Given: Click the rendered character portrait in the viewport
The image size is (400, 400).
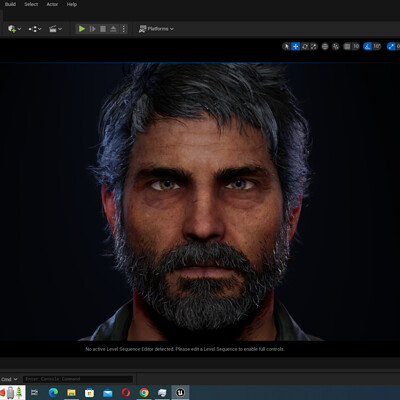Looking at the screenshot, I should coord(200,202).
